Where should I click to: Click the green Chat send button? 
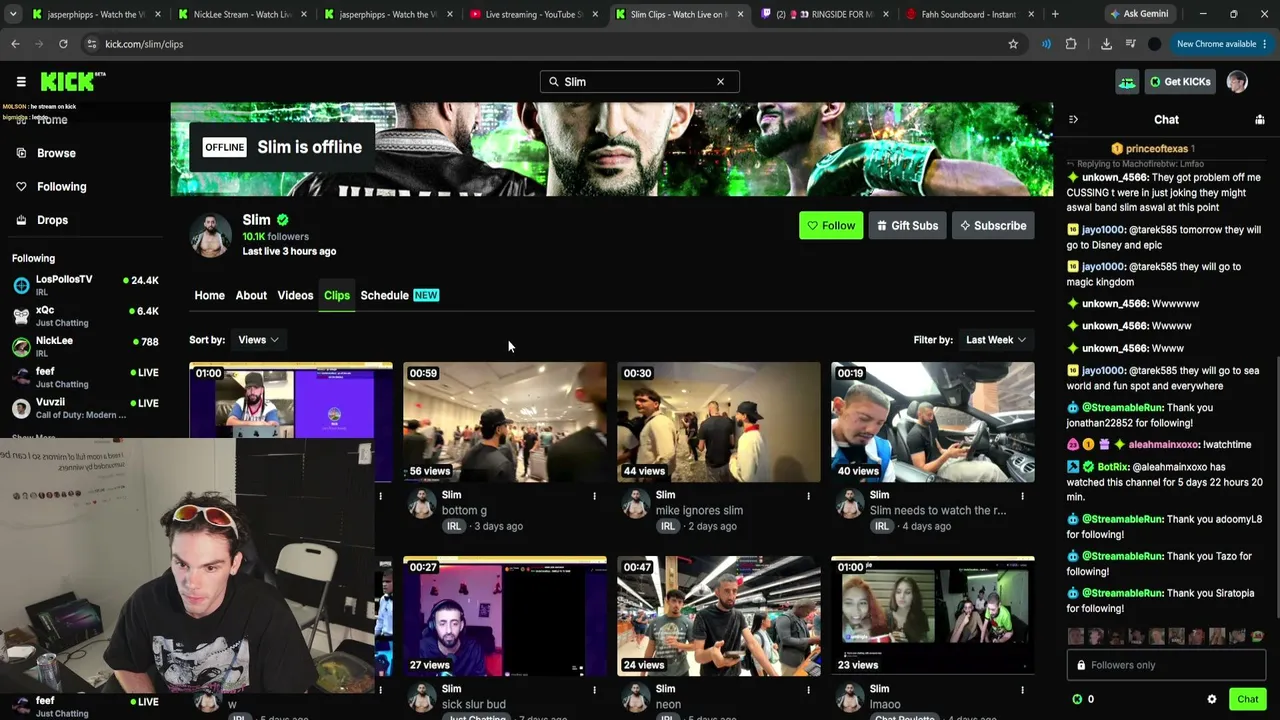(1247, 699)
